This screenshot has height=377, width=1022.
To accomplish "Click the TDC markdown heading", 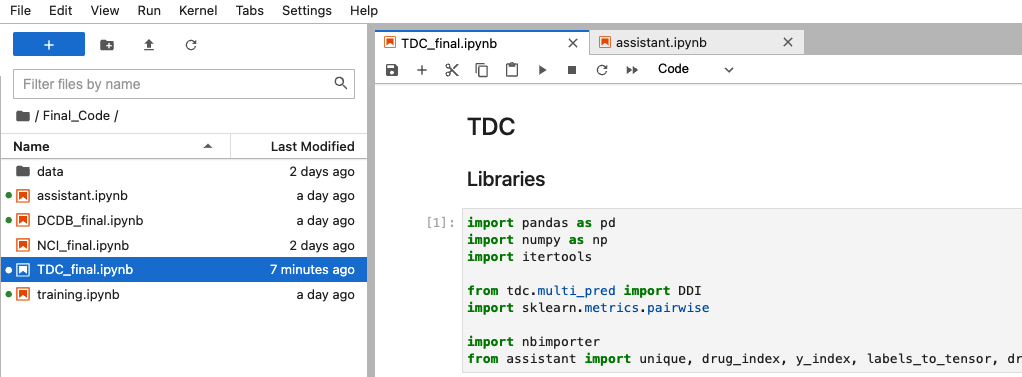I will click(491, 127).
